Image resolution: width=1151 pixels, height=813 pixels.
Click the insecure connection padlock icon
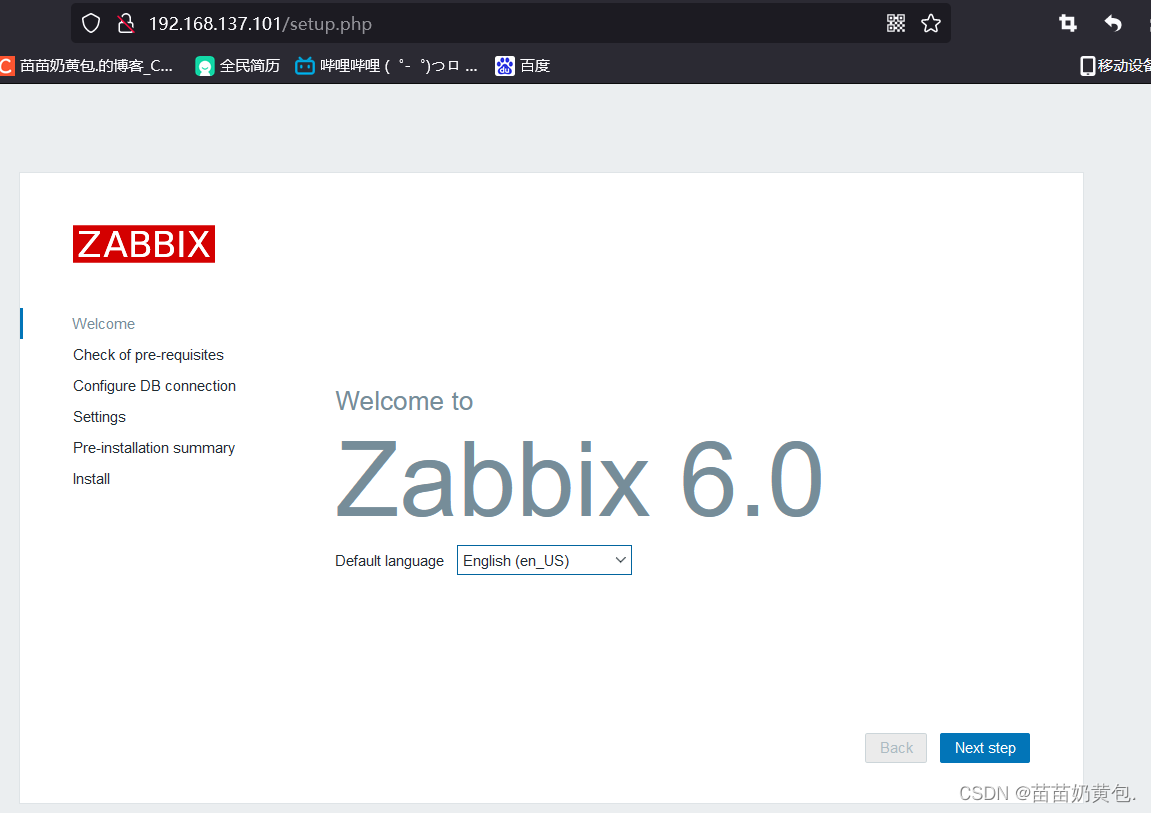coord(126,23)
